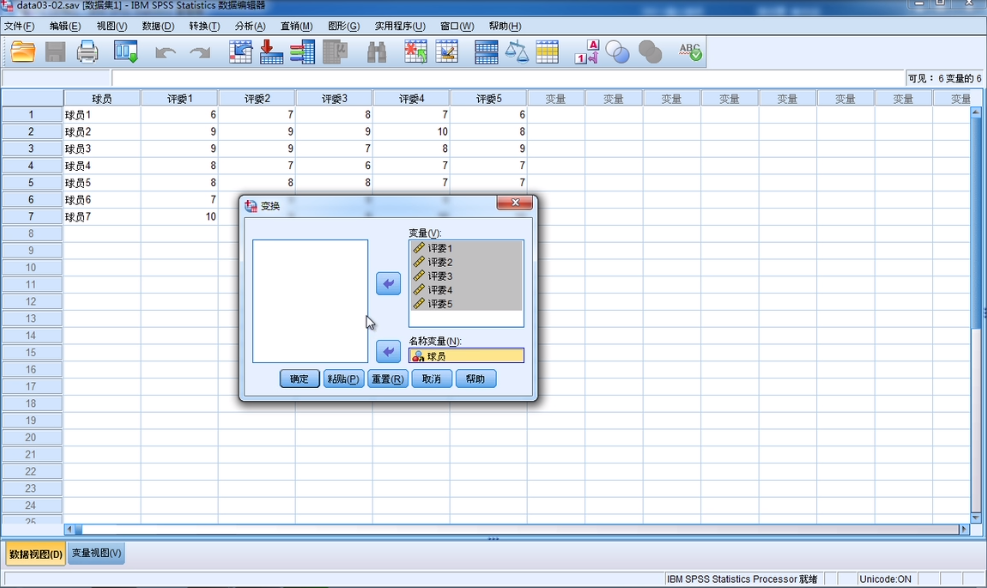This screenshot has height=588, width=987.
Task: Close the 变换 dialog
Action: [x=515, y=202]
